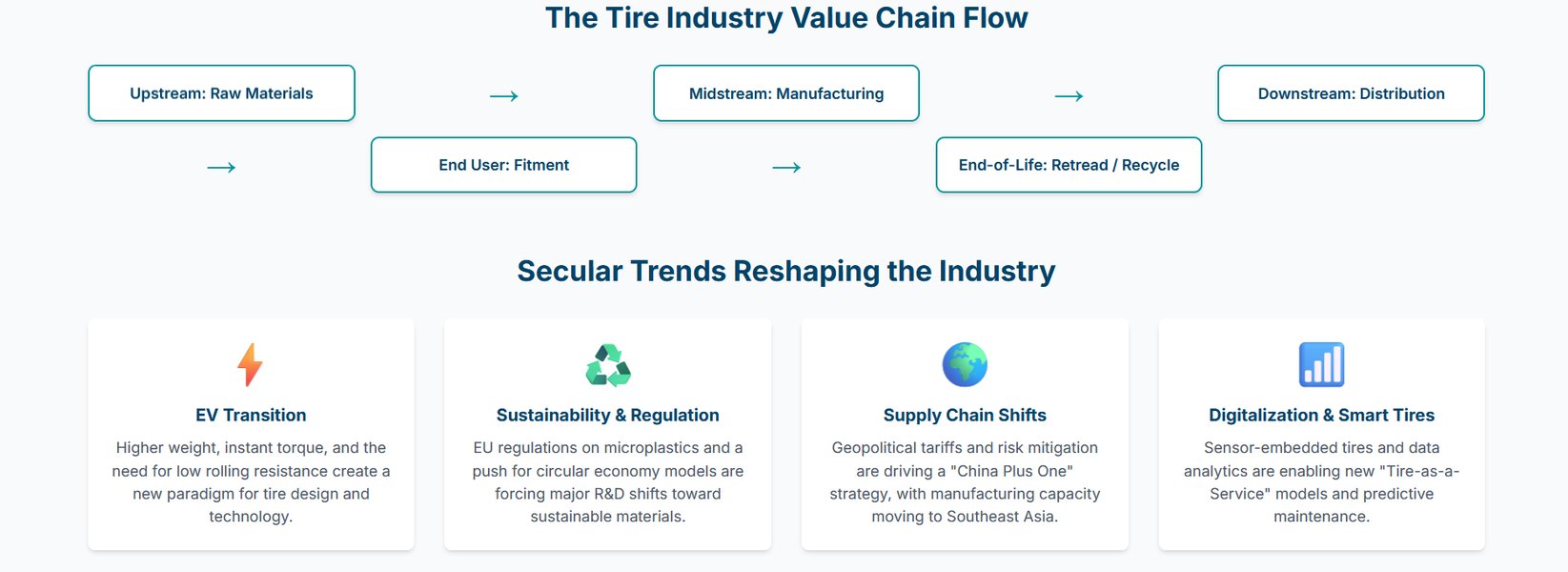Select the Upstream: Raw Materials box
Image resolution: width=1568 pixels, height=572 pixels.
(x=221, y=93)
